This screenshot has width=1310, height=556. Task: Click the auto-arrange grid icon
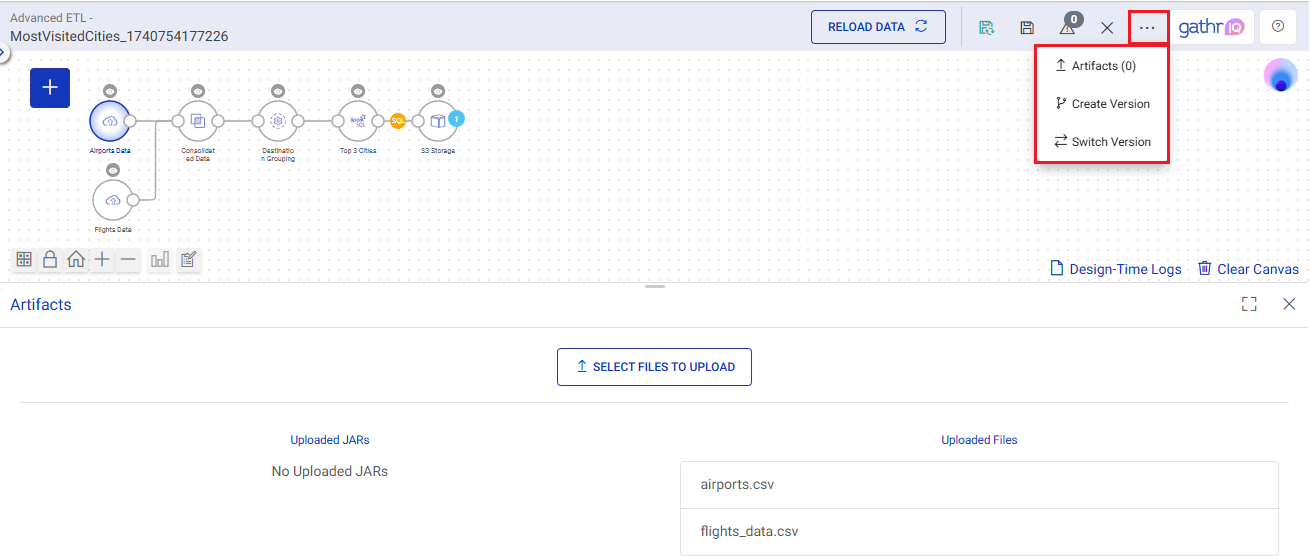[x=24, y=260]
